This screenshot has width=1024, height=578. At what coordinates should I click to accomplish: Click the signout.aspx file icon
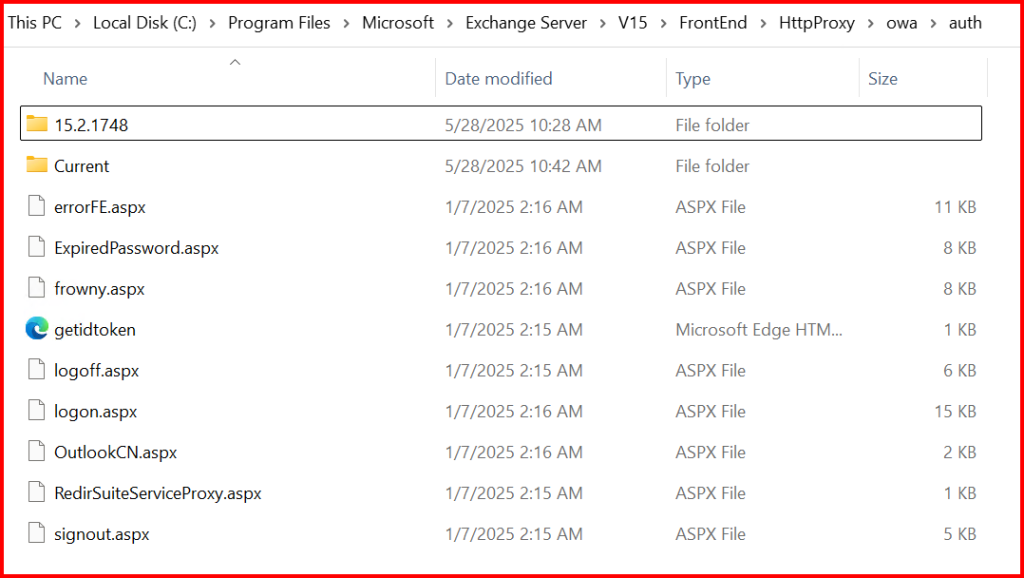tap(37, 534)
